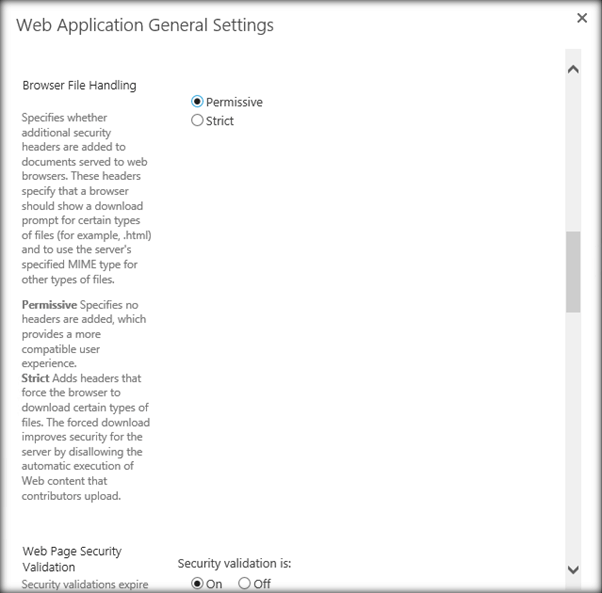Image resolution: width=602 pixels, height=593 pixels.
Task: Turn security validation On
Action: [x=197, y=584]
